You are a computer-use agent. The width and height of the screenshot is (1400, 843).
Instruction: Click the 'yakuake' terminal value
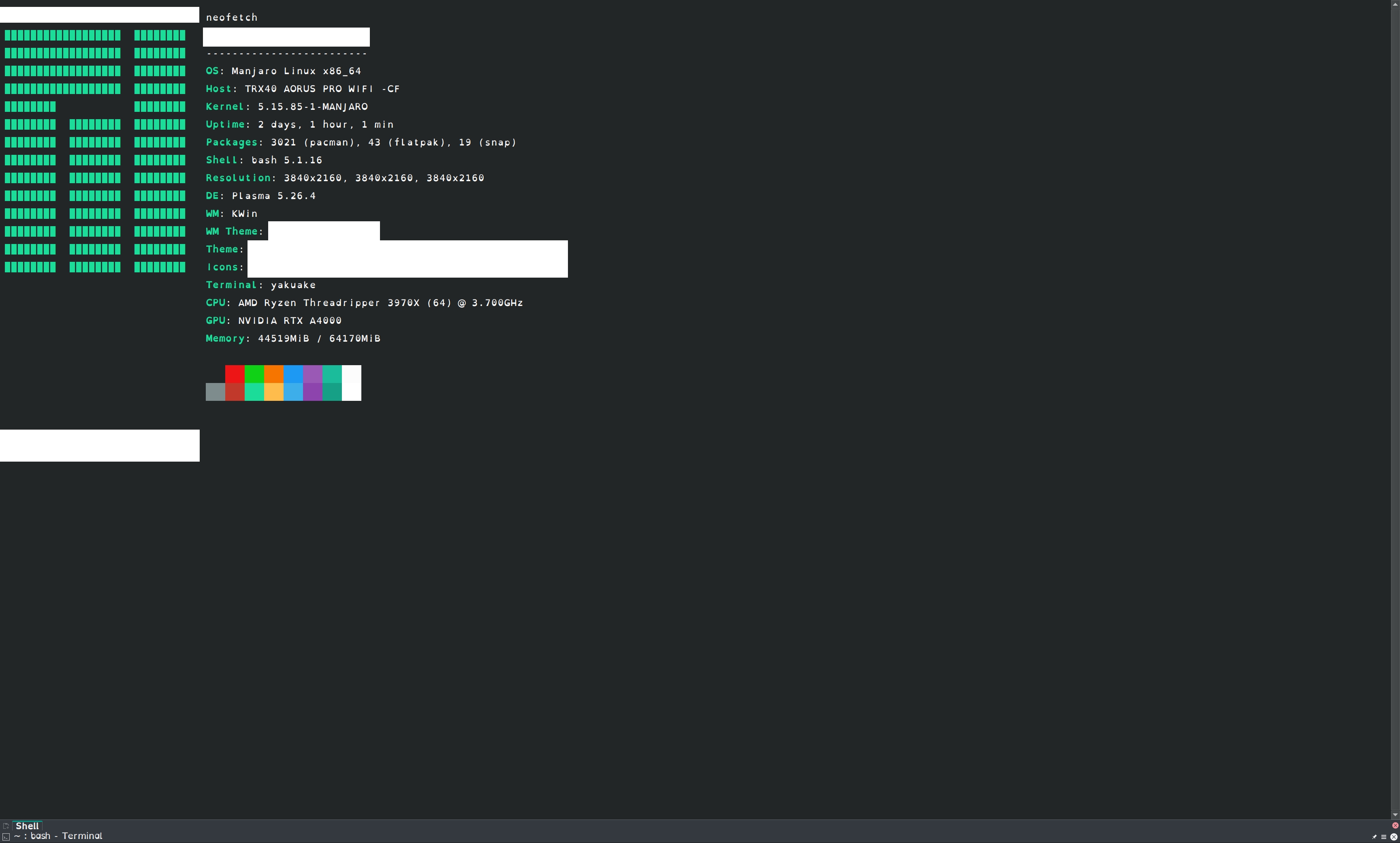[x=293, y=285]
